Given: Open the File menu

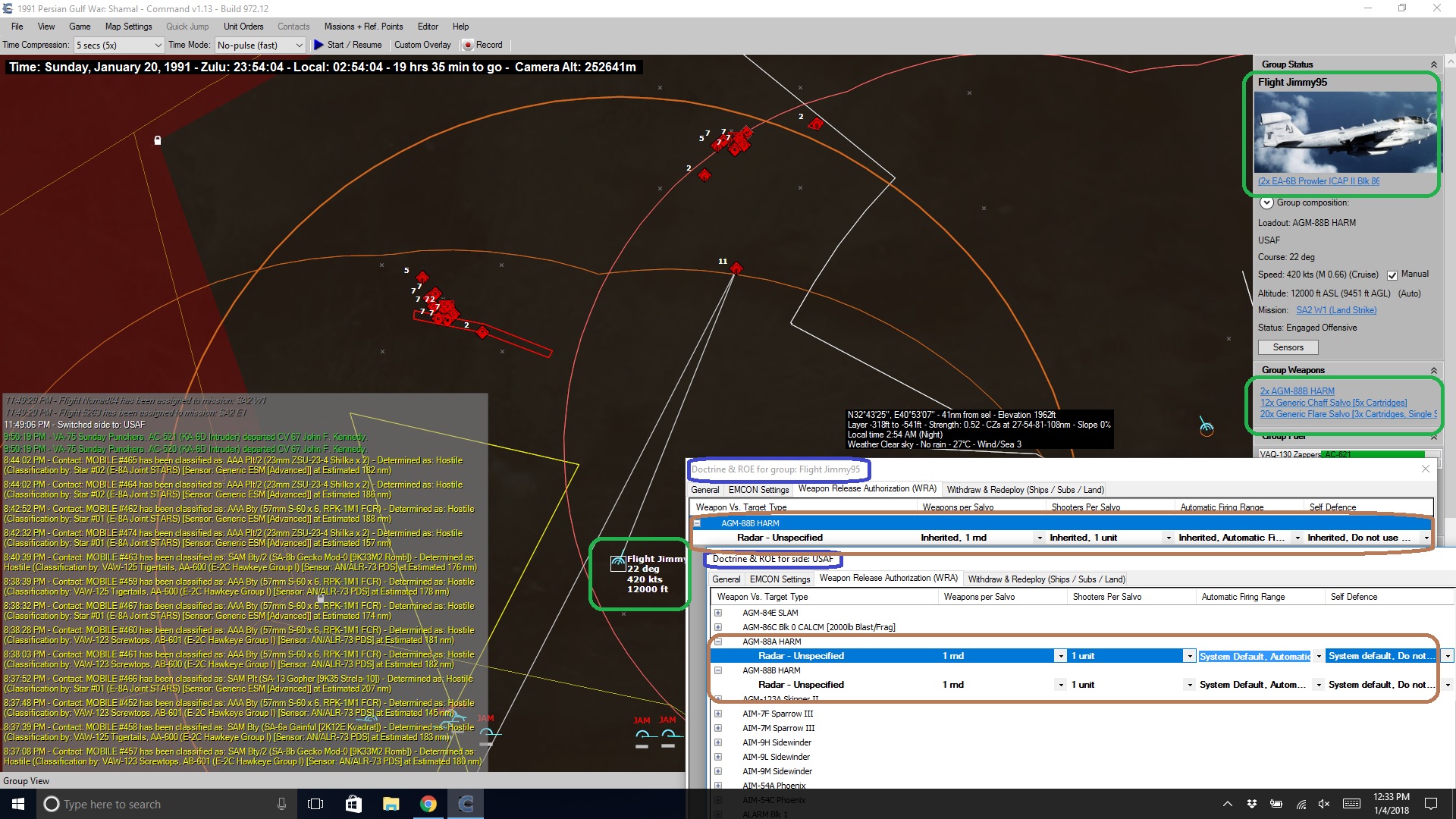Looking at the screenshot, I should [x=17, y=27].
